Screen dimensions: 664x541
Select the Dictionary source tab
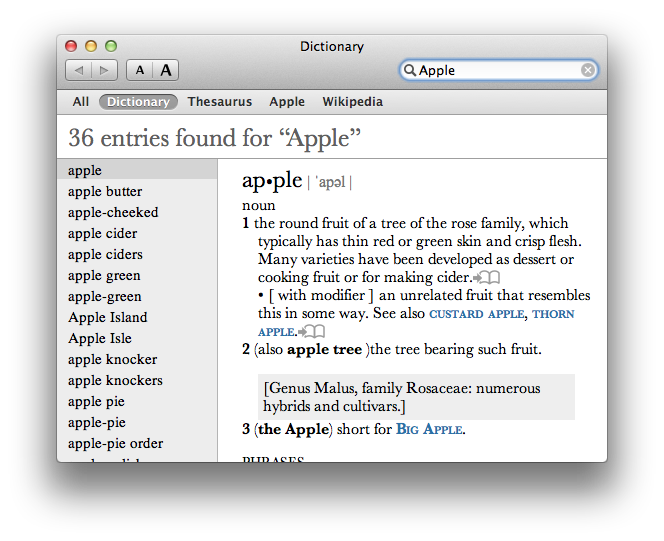pyautogui.click(x=138, y=102)
